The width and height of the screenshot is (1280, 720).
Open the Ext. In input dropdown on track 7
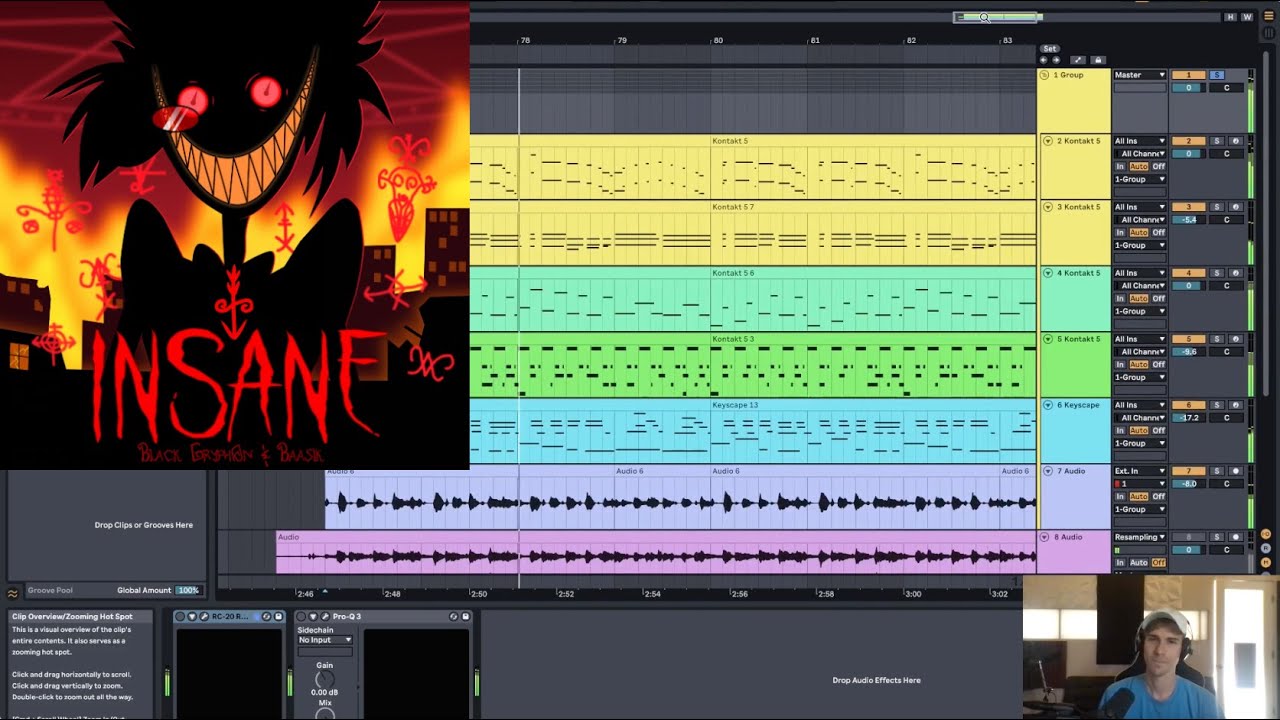tap(1140, 471)
